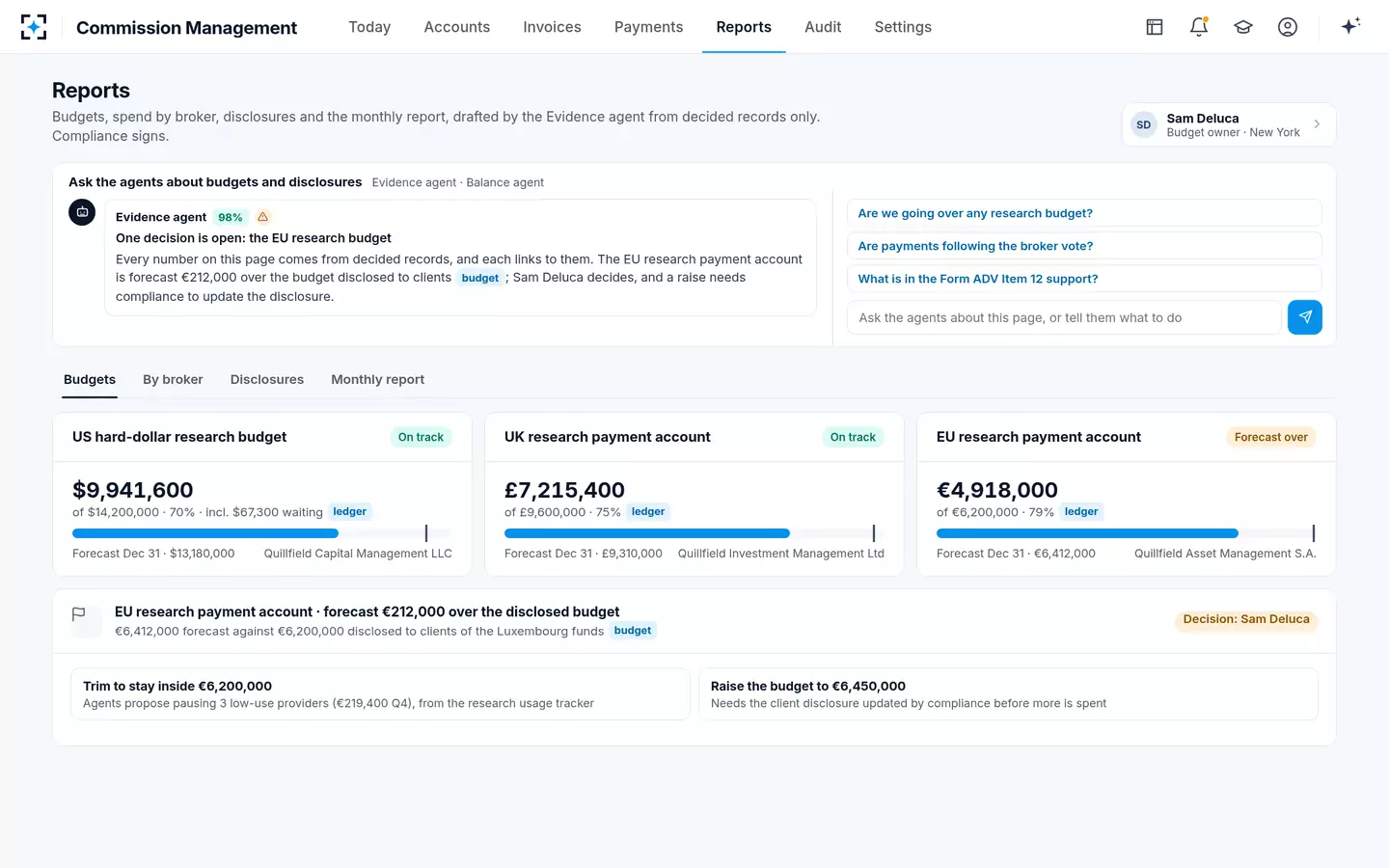The width and height of the screenshot is (1389, 868).
Task: Open the ledger tag on UK research card
Action: [648, 512]
